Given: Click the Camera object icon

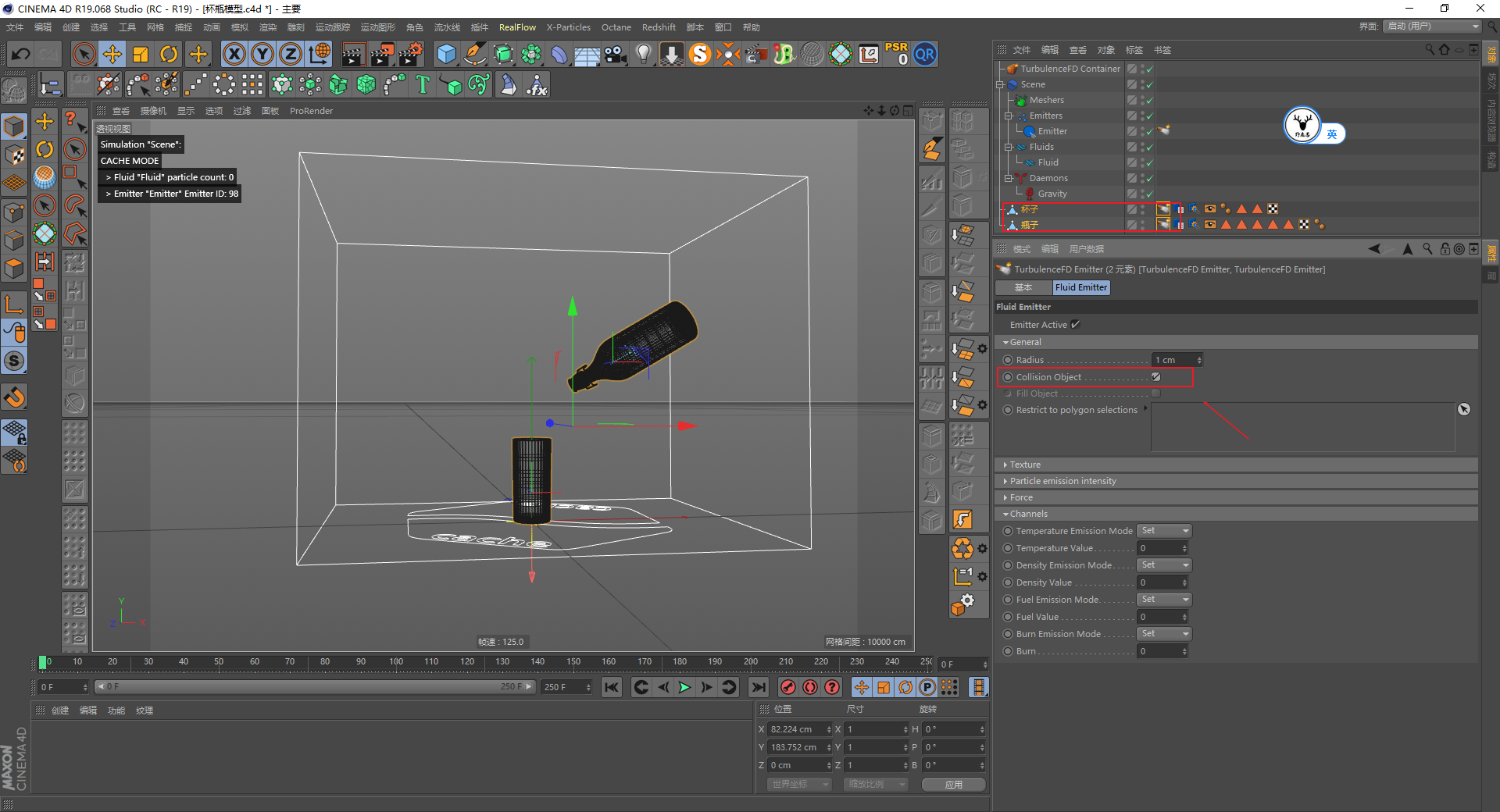Looking at the screenshot, I should point(616,55).
